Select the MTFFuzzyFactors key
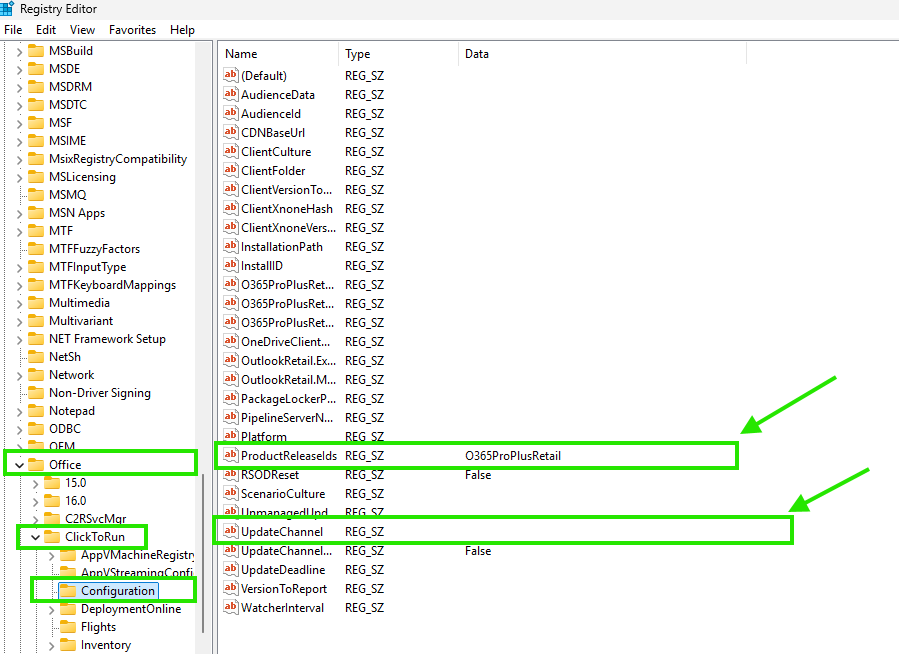 (94, 249)
